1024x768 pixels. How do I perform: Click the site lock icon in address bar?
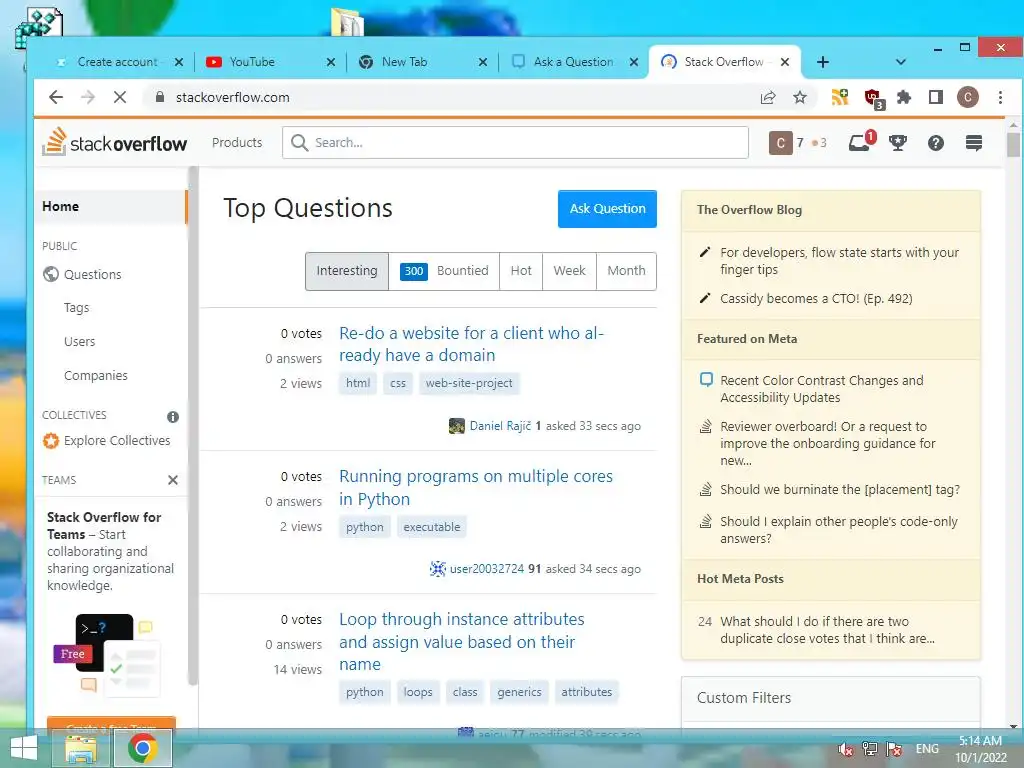159,97
